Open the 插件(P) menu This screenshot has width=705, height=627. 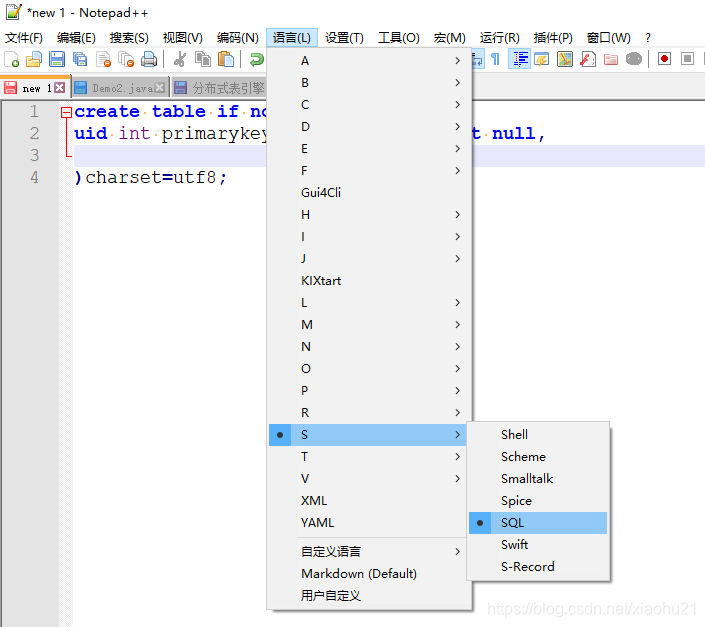click(553, 38)
